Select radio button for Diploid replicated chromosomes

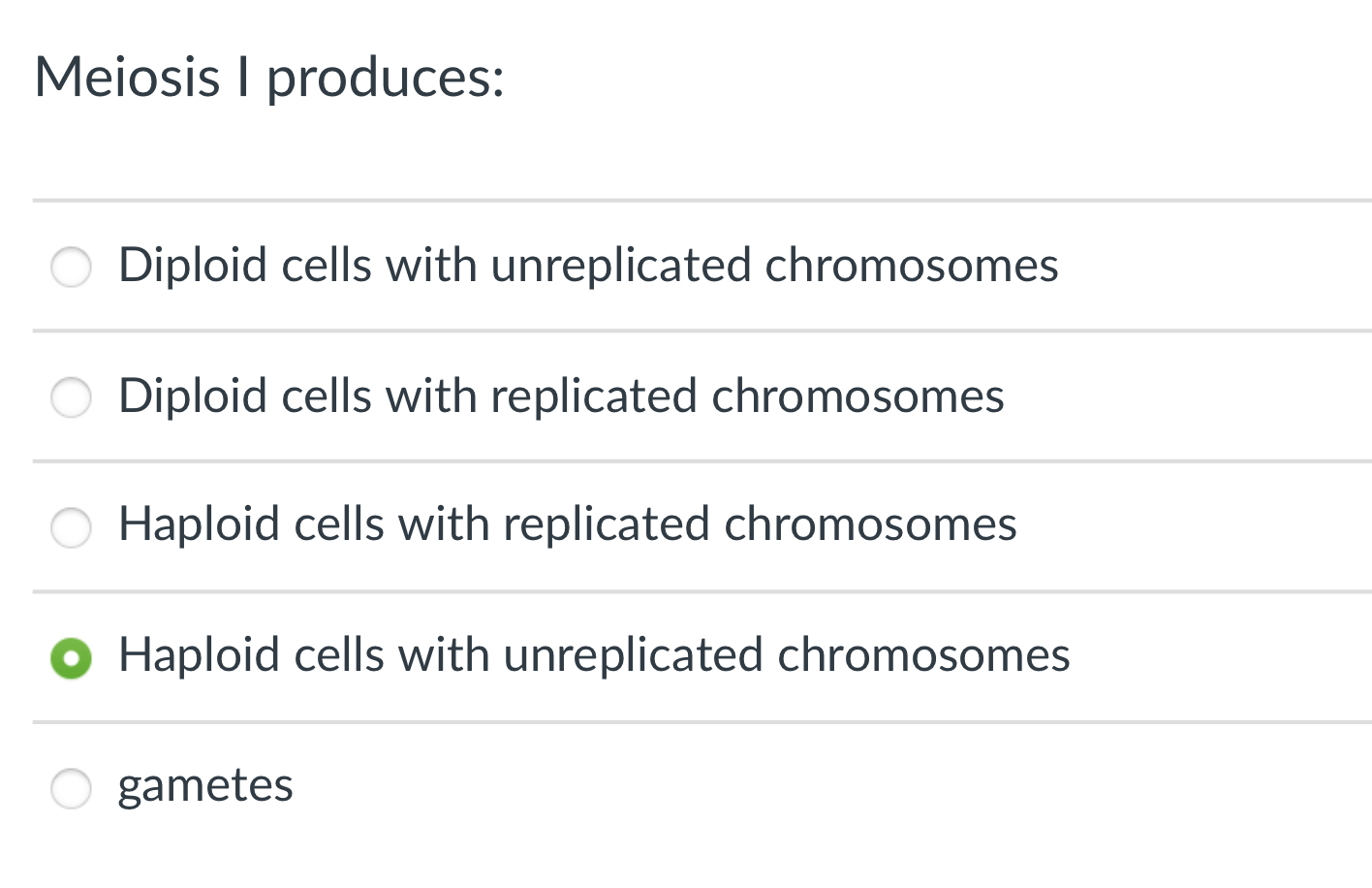pos(71,397)
